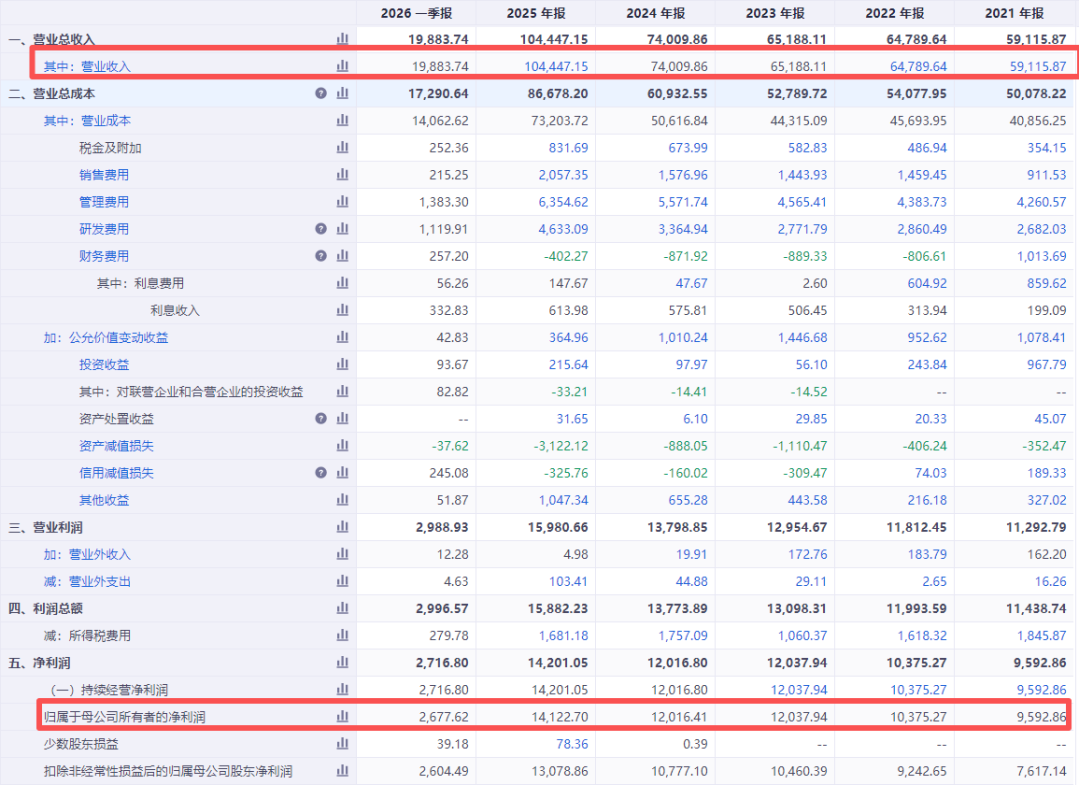This screenshot has width=1079, height=785.
Task: Select 扣除非经常性损益后的归属母公司股东净利润 row label
Action: pos(168,771)
